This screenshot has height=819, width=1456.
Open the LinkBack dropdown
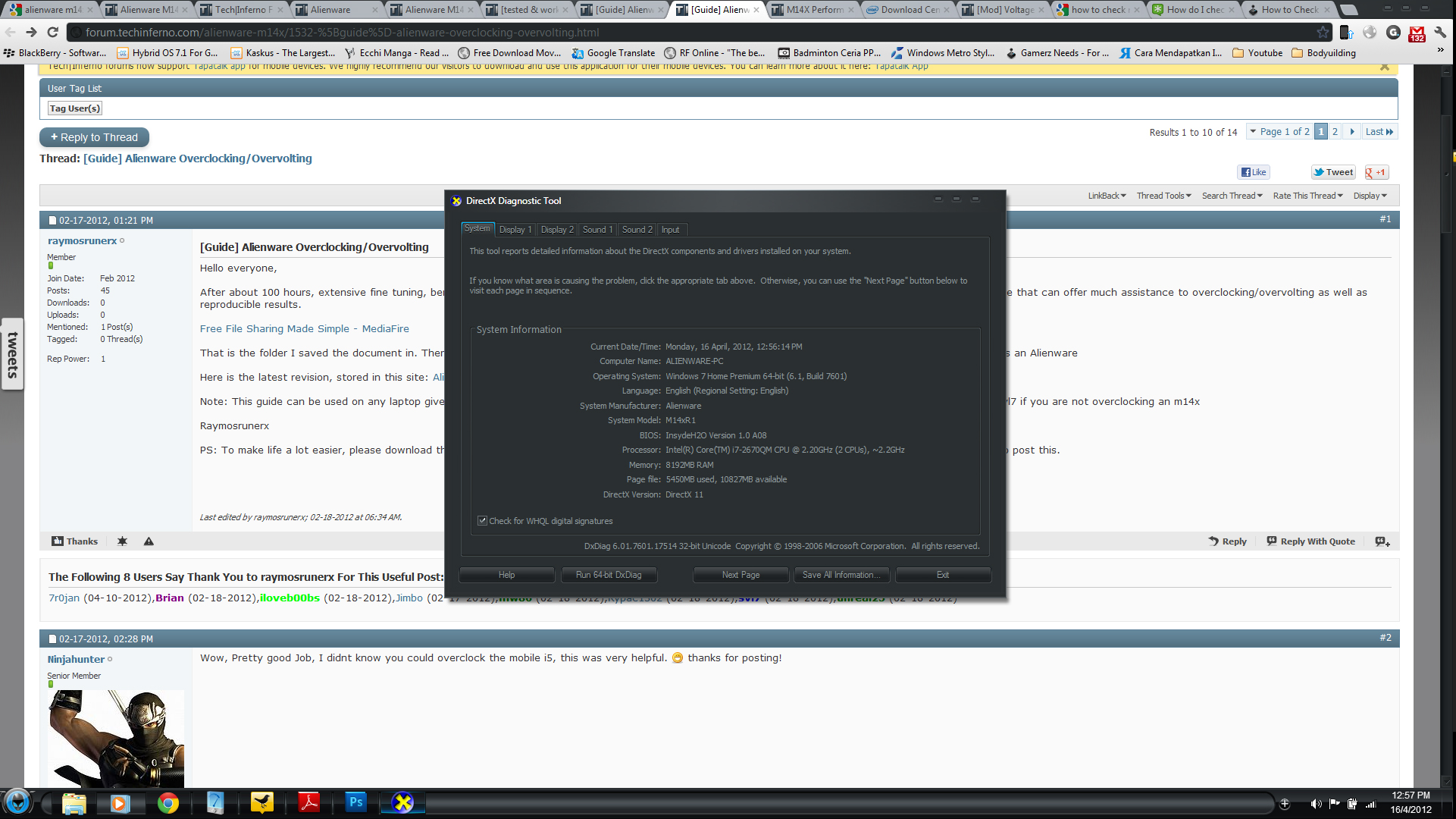point(1107,196)
